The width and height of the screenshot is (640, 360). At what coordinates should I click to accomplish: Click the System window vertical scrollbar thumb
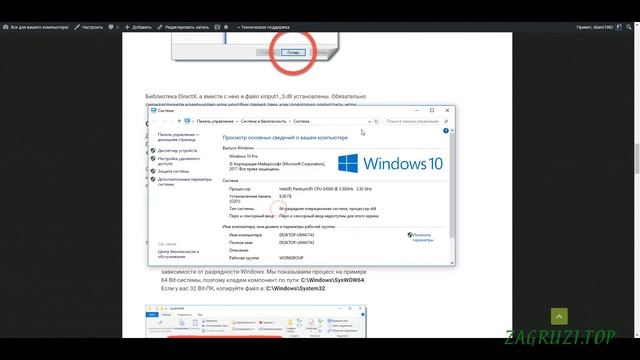tap(452, 185)
